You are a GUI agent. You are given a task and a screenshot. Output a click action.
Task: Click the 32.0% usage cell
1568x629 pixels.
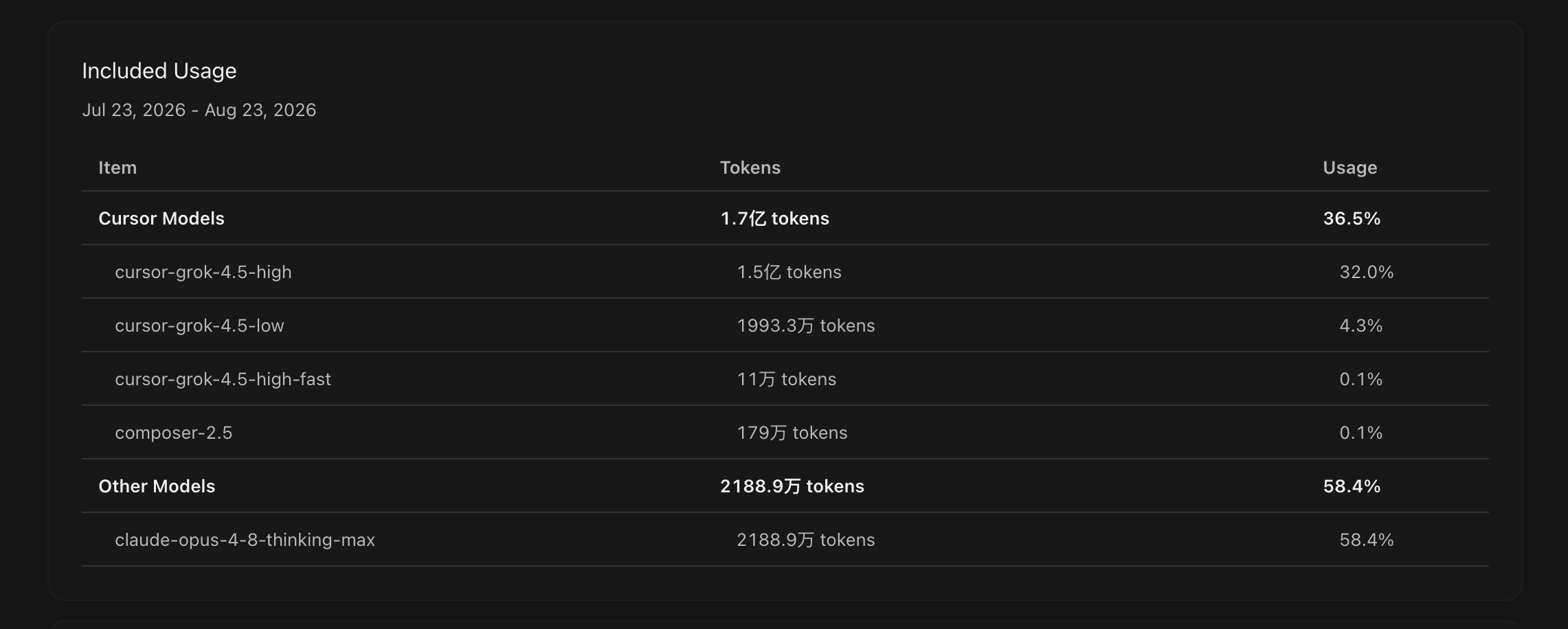[x=1367, y=272]
